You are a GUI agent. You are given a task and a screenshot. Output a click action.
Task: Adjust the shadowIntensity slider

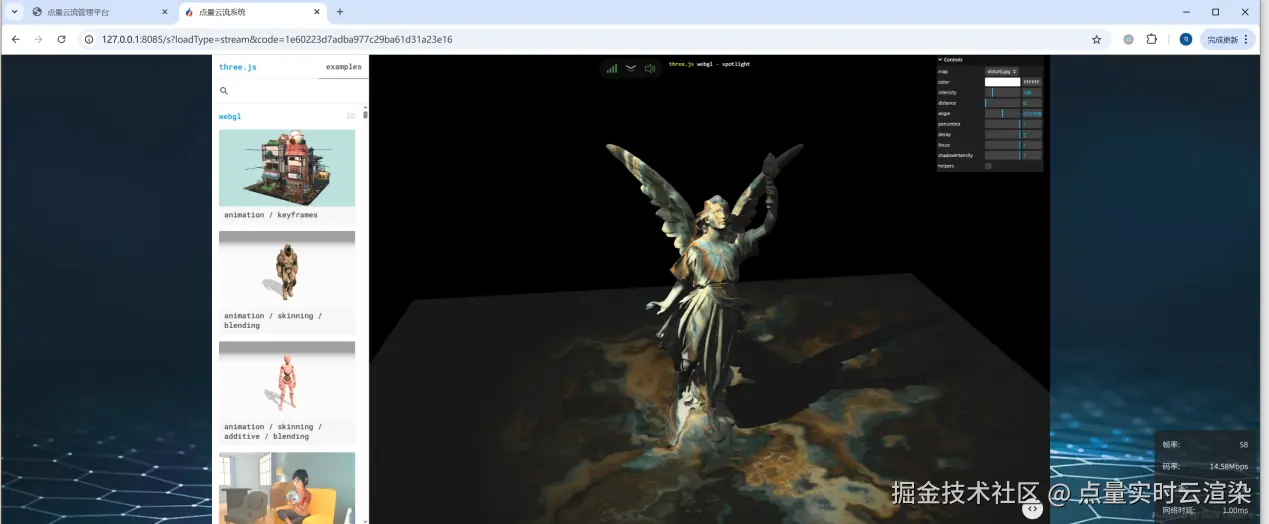[x=1002, y=155]
